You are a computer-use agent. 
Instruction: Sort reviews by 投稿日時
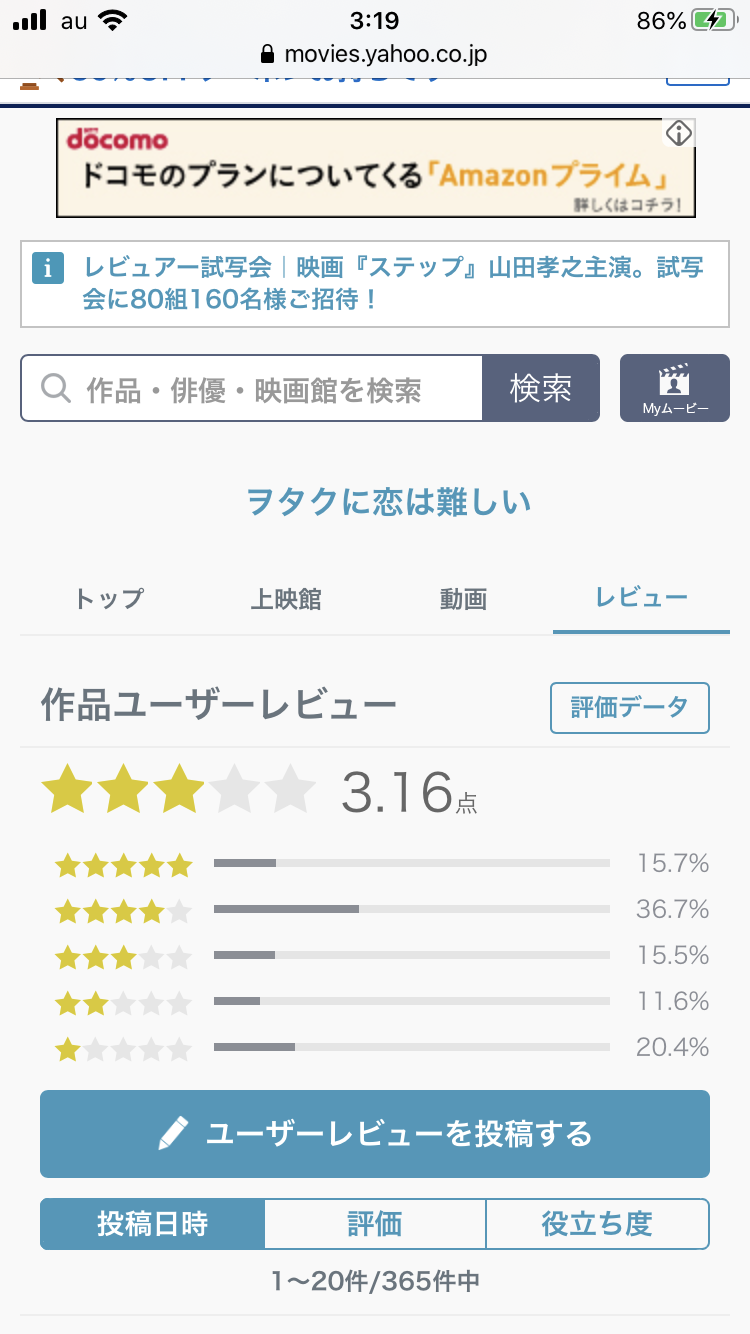[x=153, y=1224]
